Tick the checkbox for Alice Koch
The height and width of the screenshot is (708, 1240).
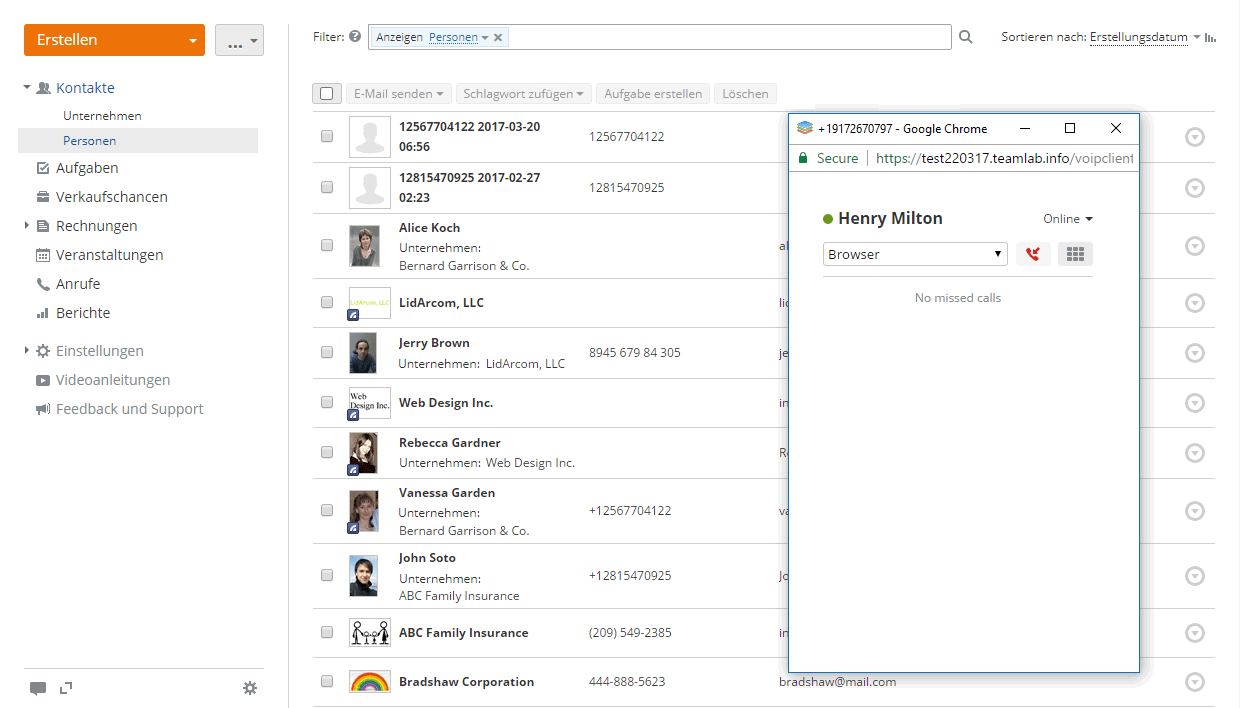tap(327, 244)
